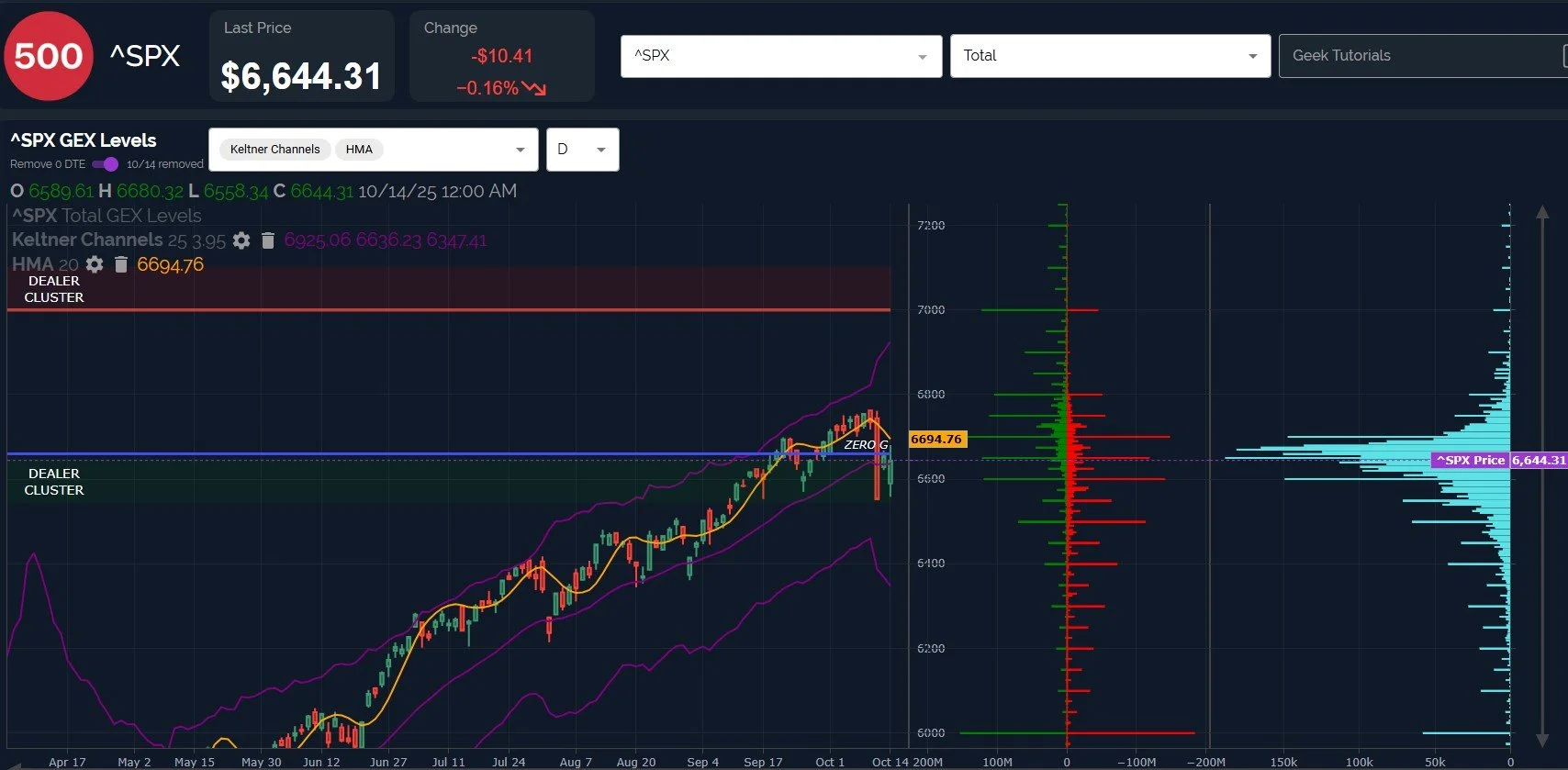Click the ^SPX GEX Levels title
1568x770 pixels.
click(84, 140)
